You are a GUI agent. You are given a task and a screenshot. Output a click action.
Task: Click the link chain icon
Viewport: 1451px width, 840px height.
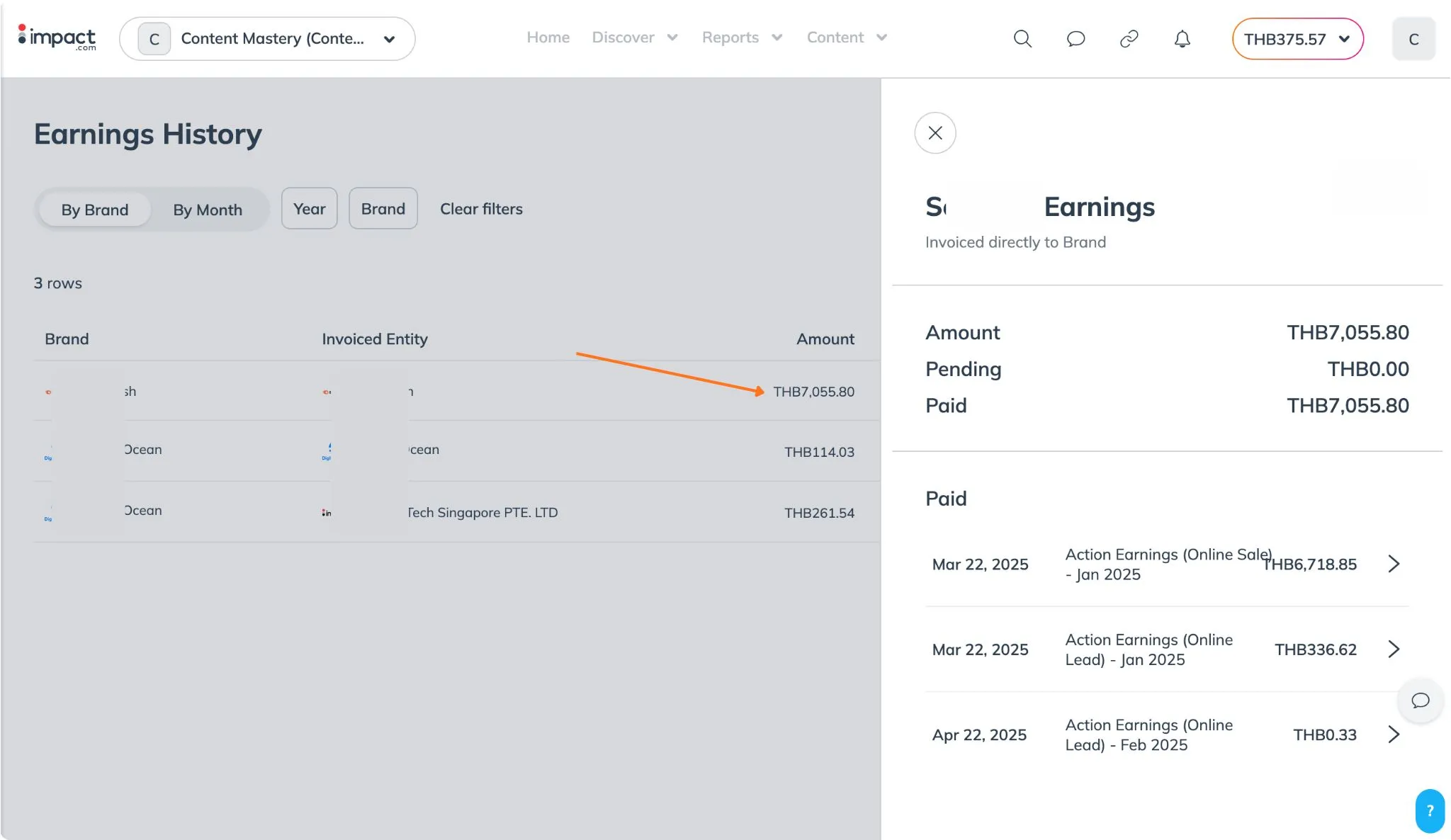[x=1129, y=38]
